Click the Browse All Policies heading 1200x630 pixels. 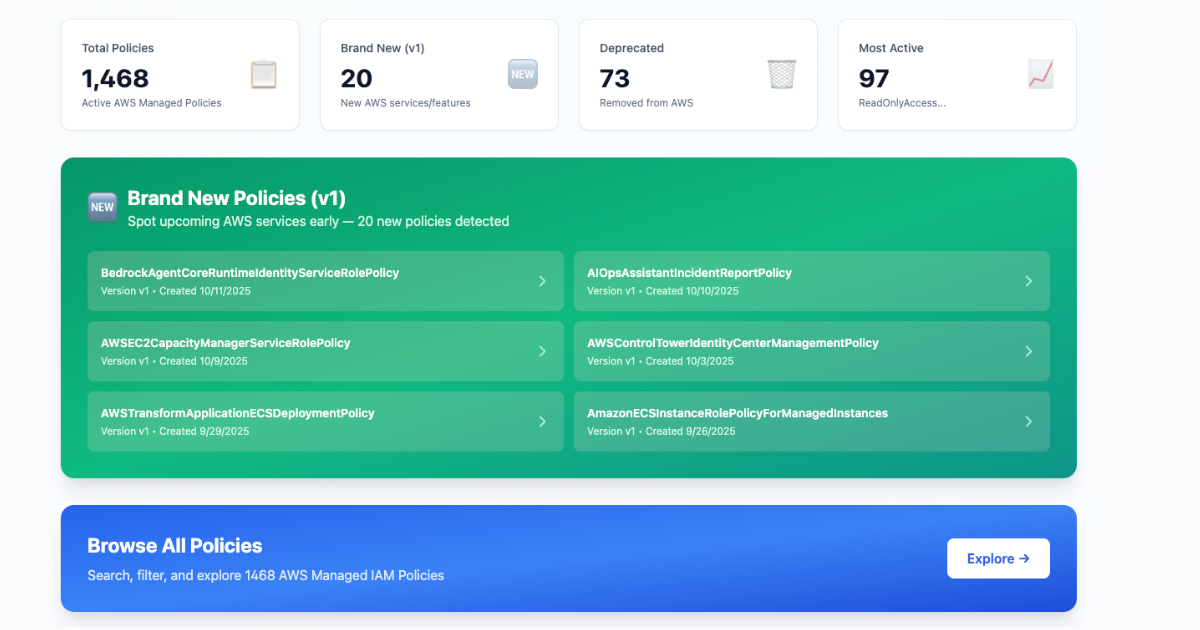coord(175,546)
